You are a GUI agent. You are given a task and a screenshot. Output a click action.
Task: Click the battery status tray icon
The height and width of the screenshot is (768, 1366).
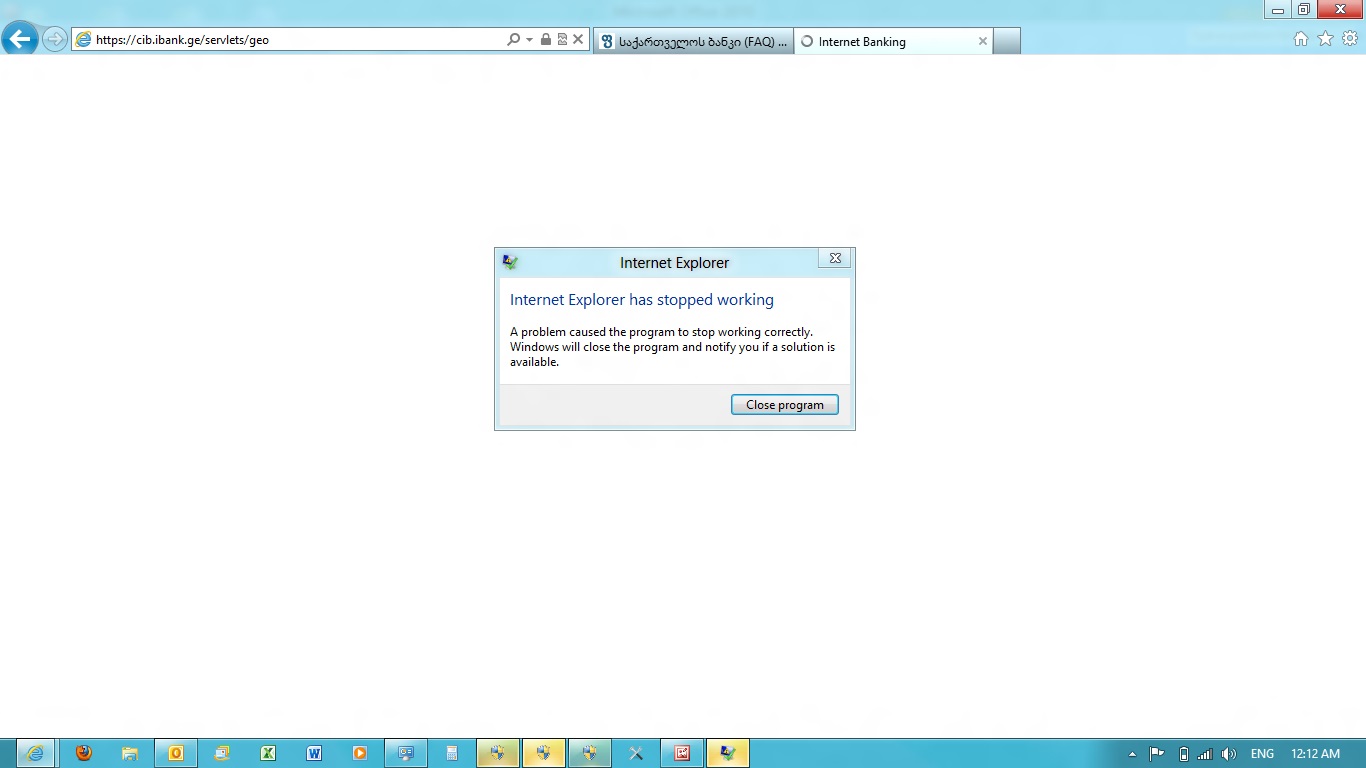pos(1184,754)
